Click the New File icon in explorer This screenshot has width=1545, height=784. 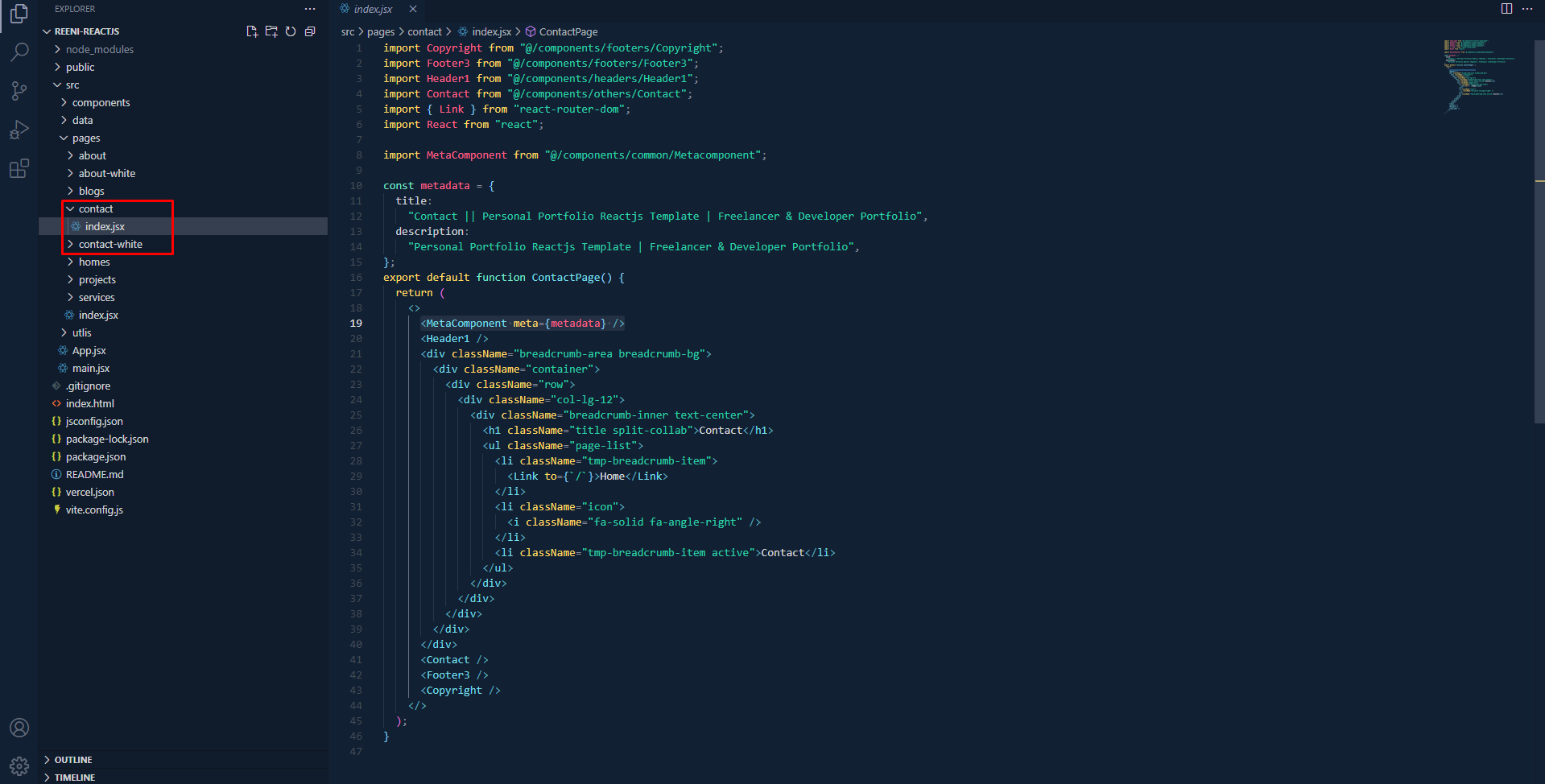252,31
